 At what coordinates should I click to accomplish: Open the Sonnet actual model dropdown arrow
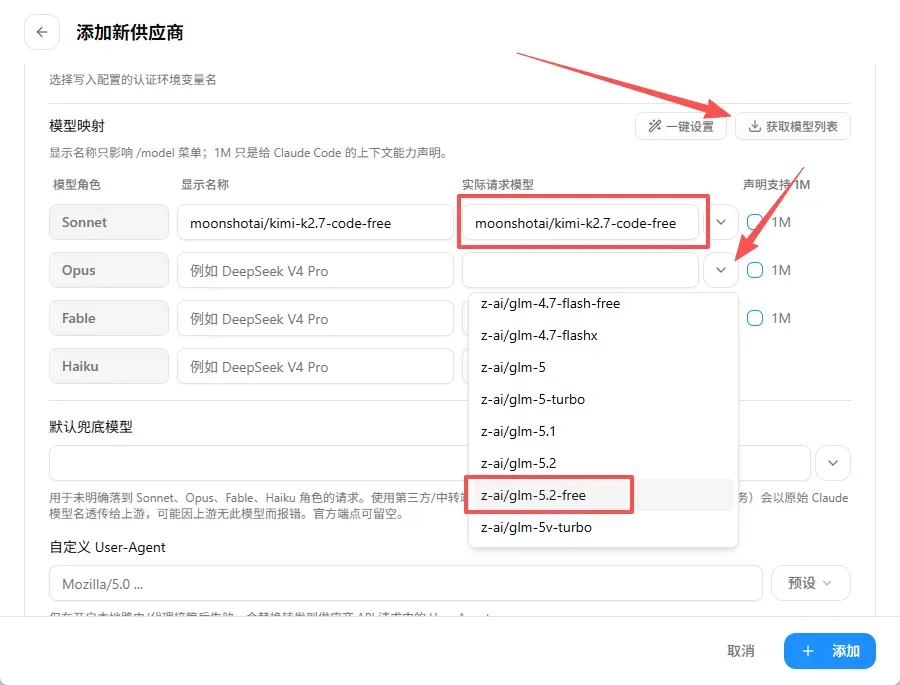point(721,222)
